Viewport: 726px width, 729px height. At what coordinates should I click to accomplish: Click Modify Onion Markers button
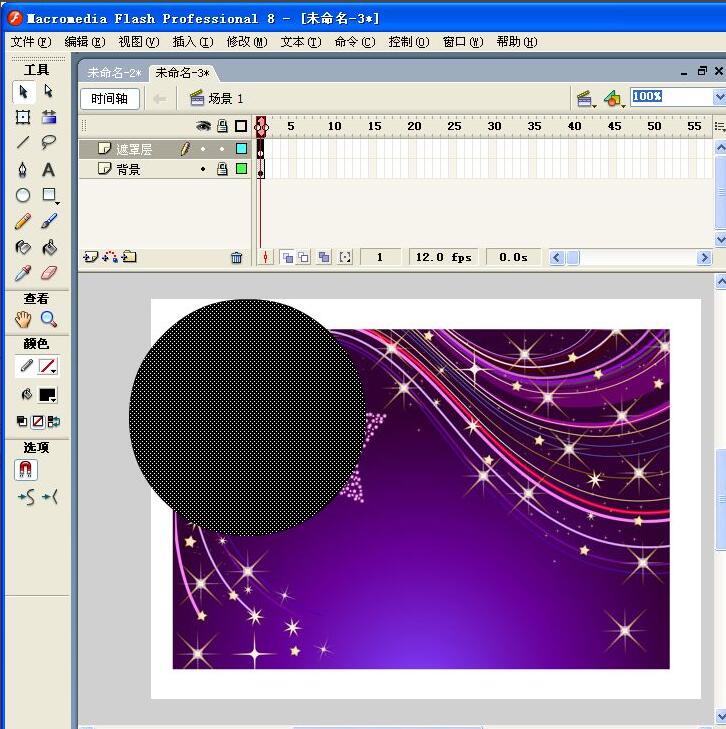point(345,257)
